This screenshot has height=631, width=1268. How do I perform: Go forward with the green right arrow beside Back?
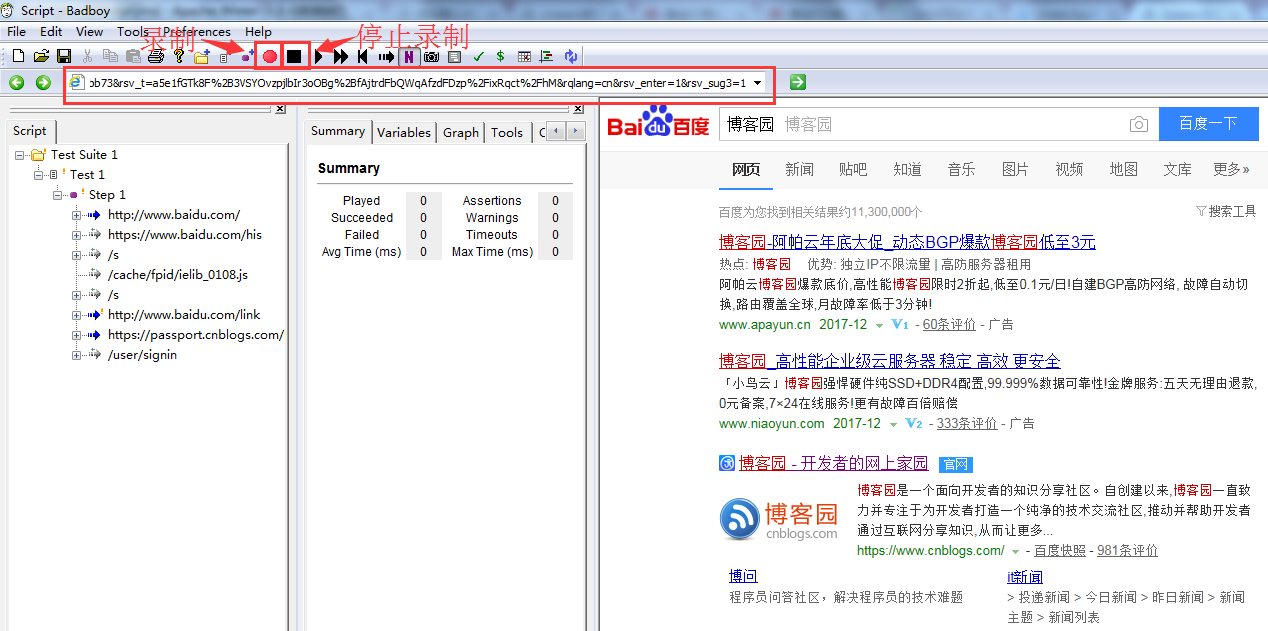[x=43, y=82]
